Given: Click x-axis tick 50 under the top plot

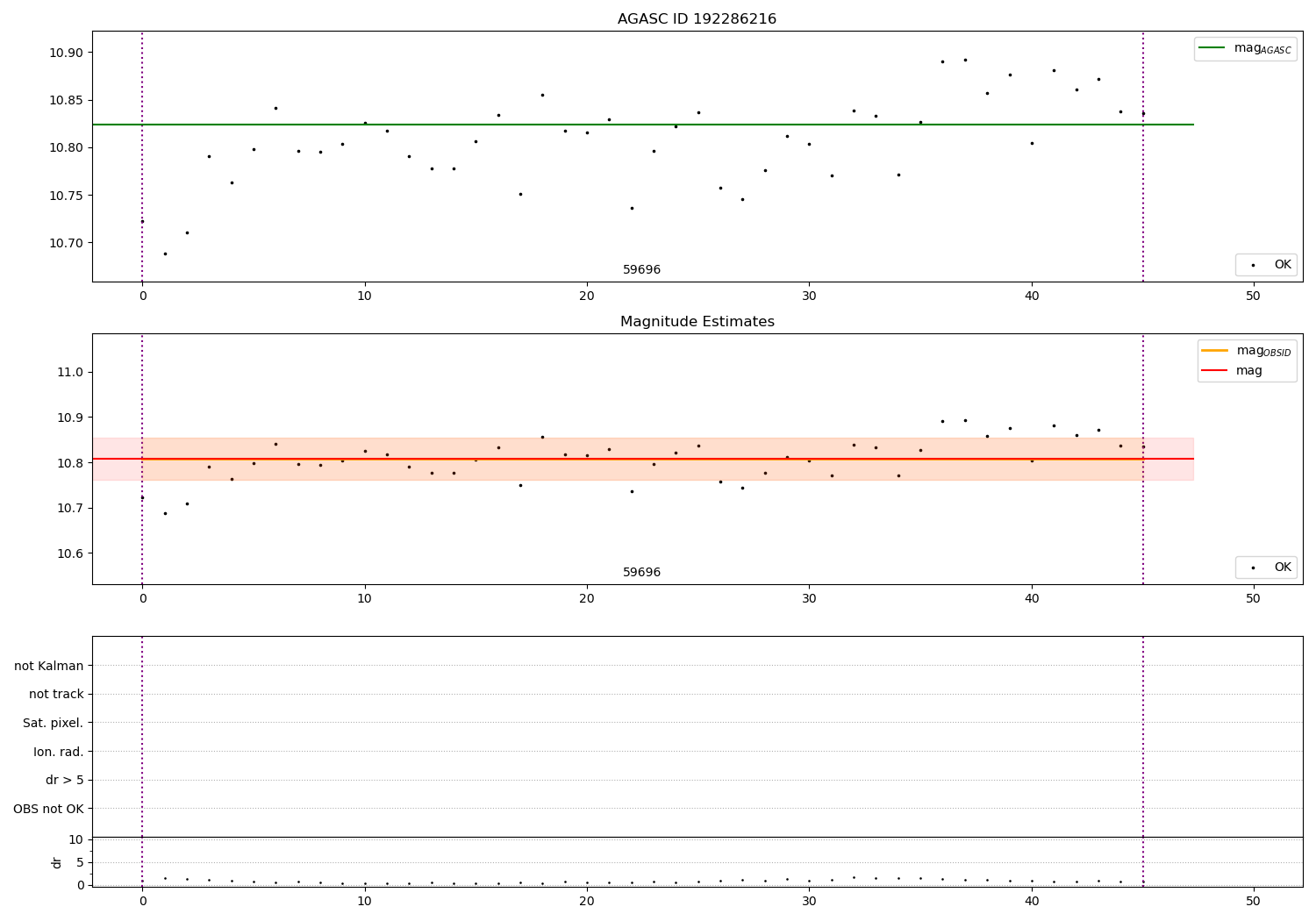Looking at the screenshot, I should click(x=1254, y=296).
